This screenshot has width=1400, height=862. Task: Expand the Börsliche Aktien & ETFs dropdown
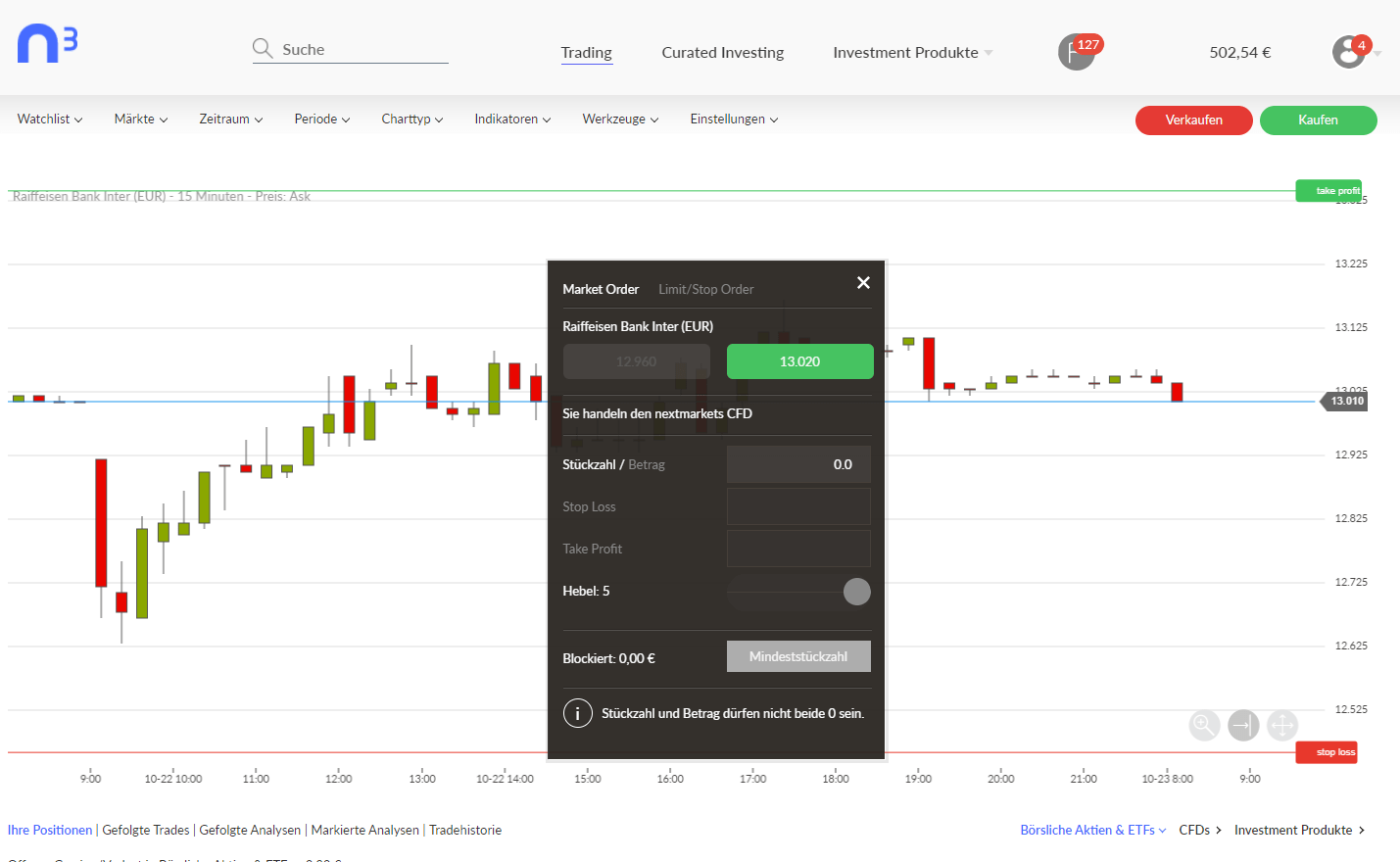[x=1093, y=830]
